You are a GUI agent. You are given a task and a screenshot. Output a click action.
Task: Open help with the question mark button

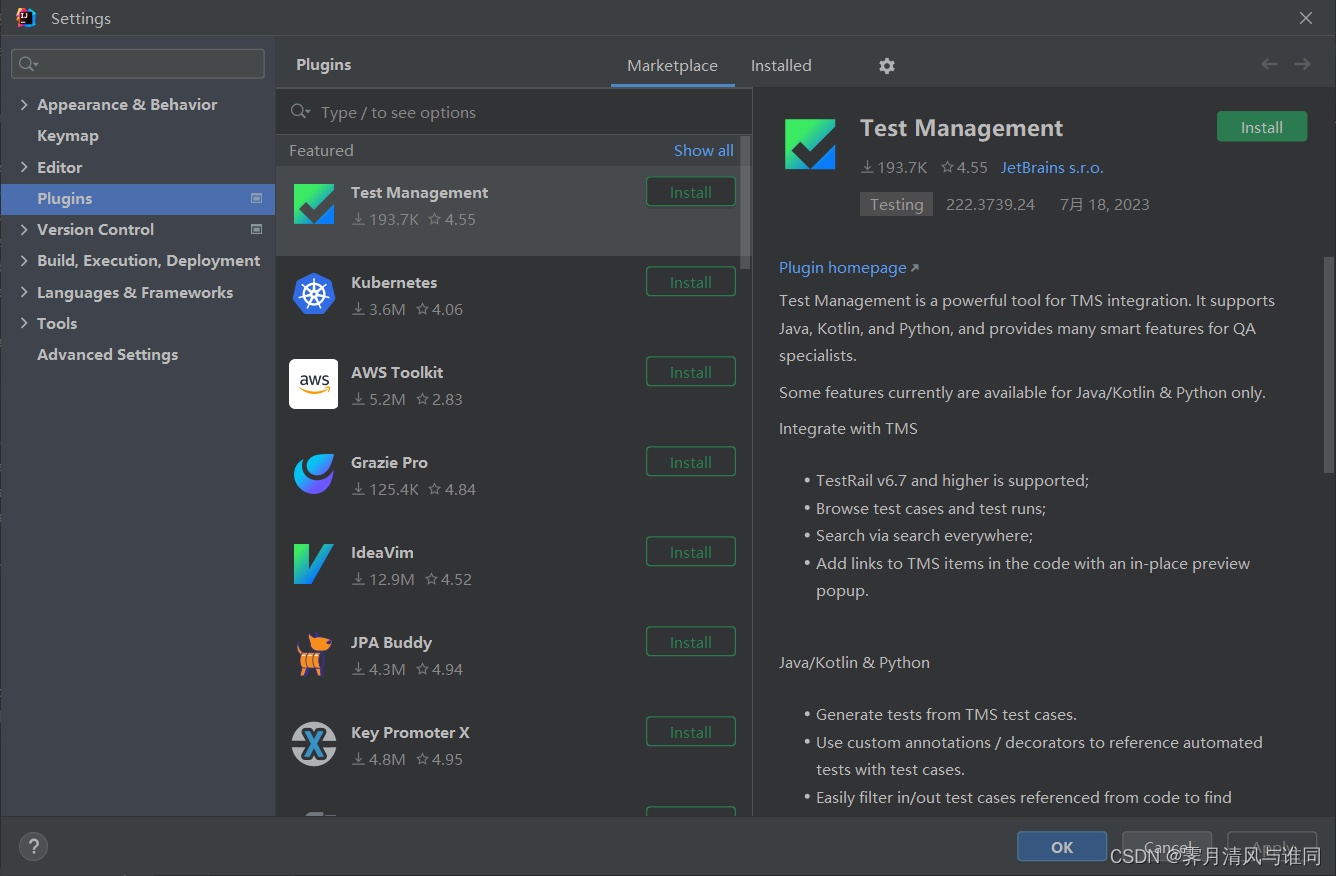click(x=33, y=846)
